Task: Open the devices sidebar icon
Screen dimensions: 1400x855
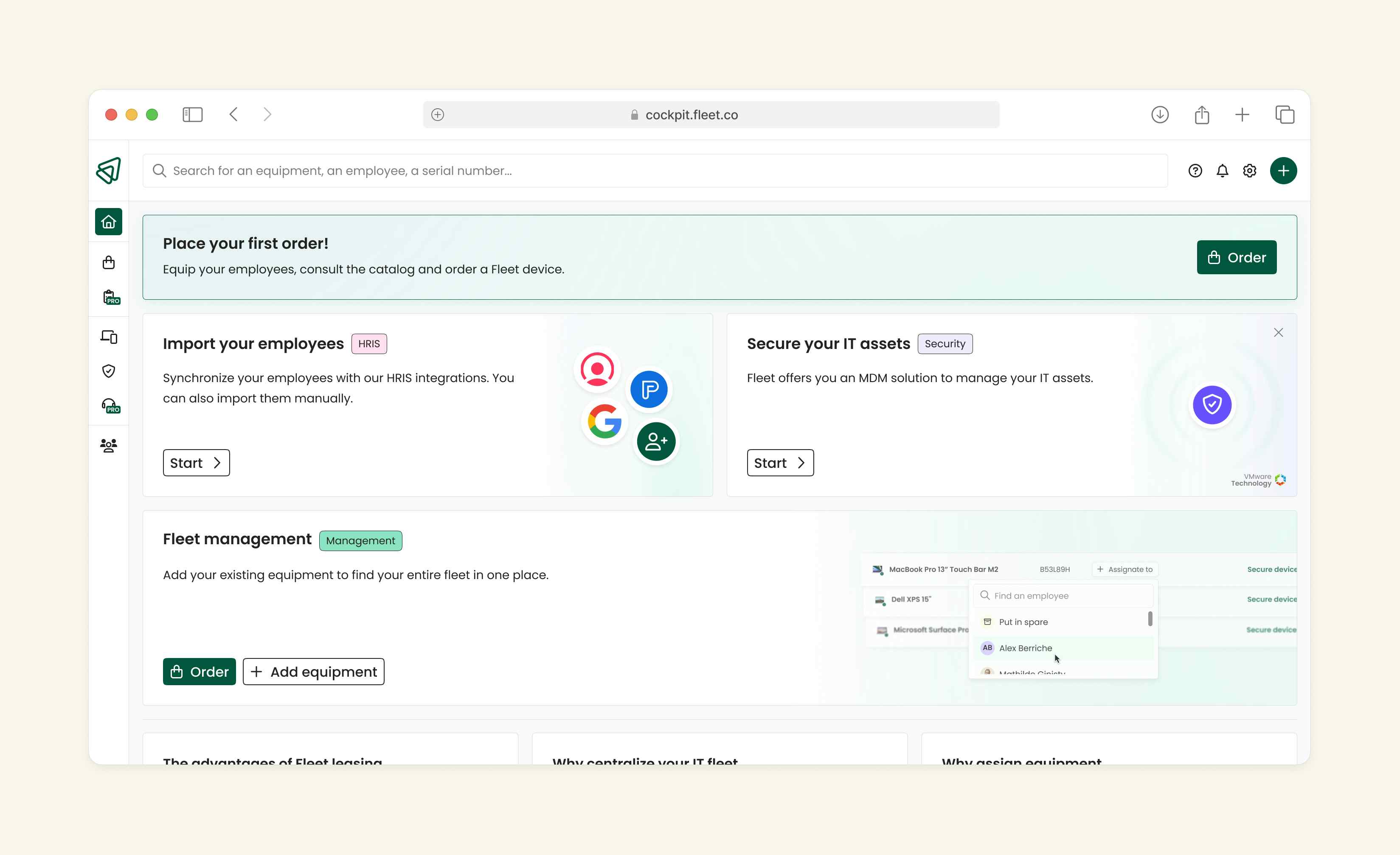Action: (109, 337)
